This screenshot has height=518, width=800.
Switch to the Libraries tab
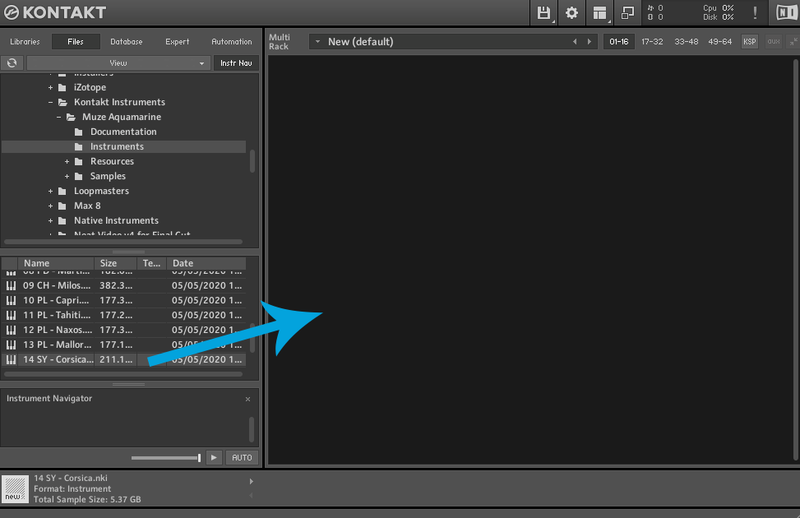(24, 42)
